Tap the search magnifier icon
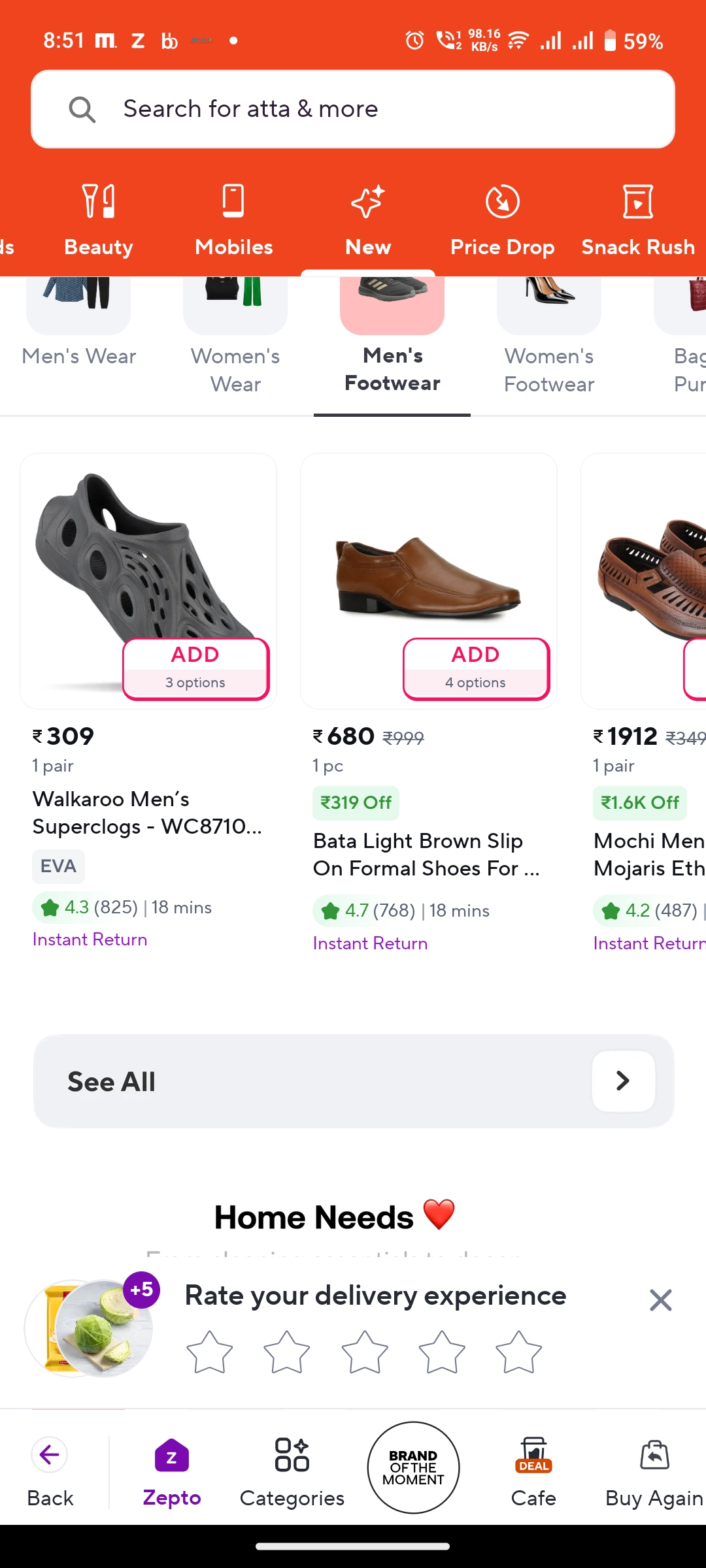Screen dimensions: 706x1568 click(82, 109)
